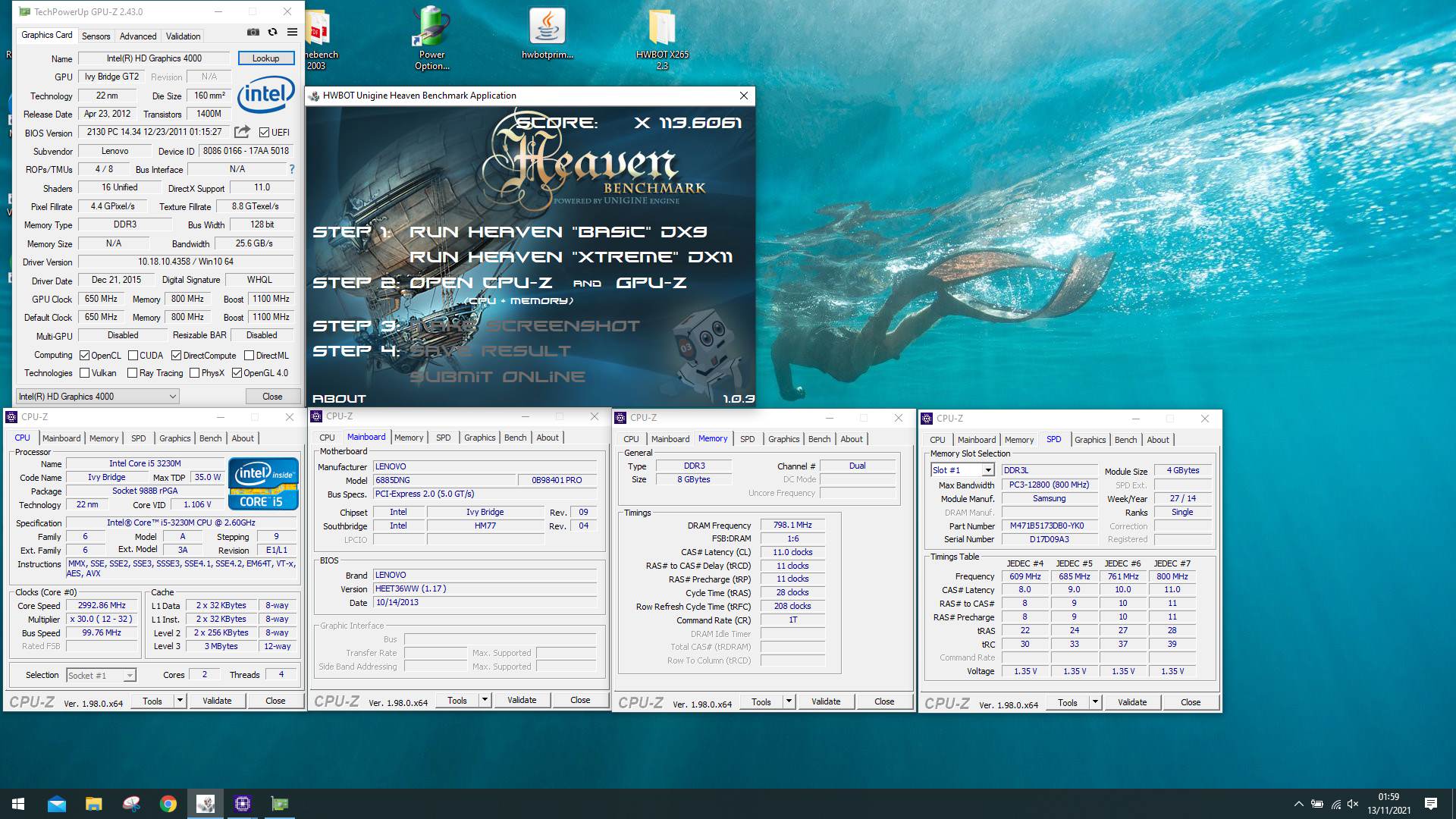Toggle the Ray Tracing checkbox

click(133, 373)
